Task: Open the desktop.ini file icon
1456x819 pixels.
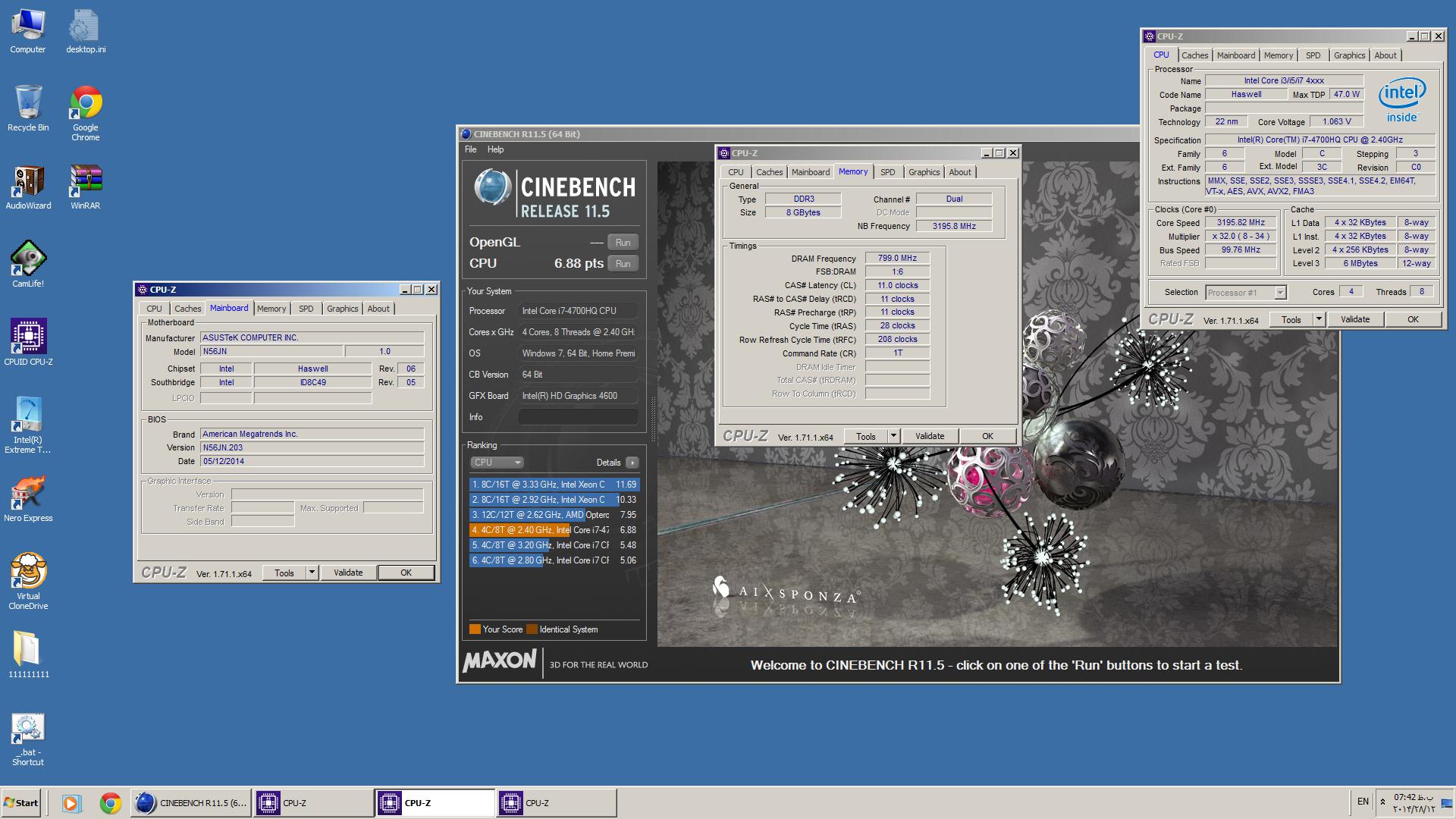Action: [x=86, y=32]
